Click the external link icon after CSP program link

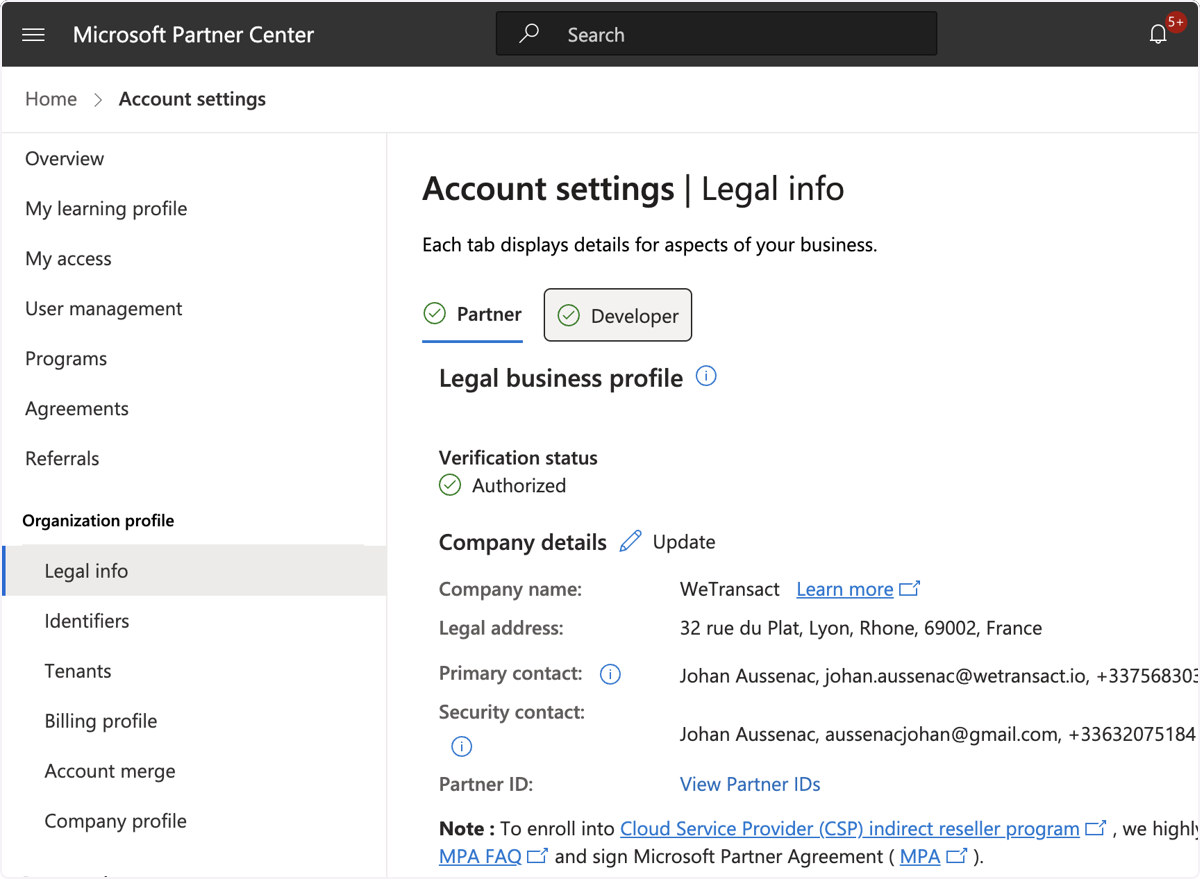pyautogui.click(x=1097, y=828)
